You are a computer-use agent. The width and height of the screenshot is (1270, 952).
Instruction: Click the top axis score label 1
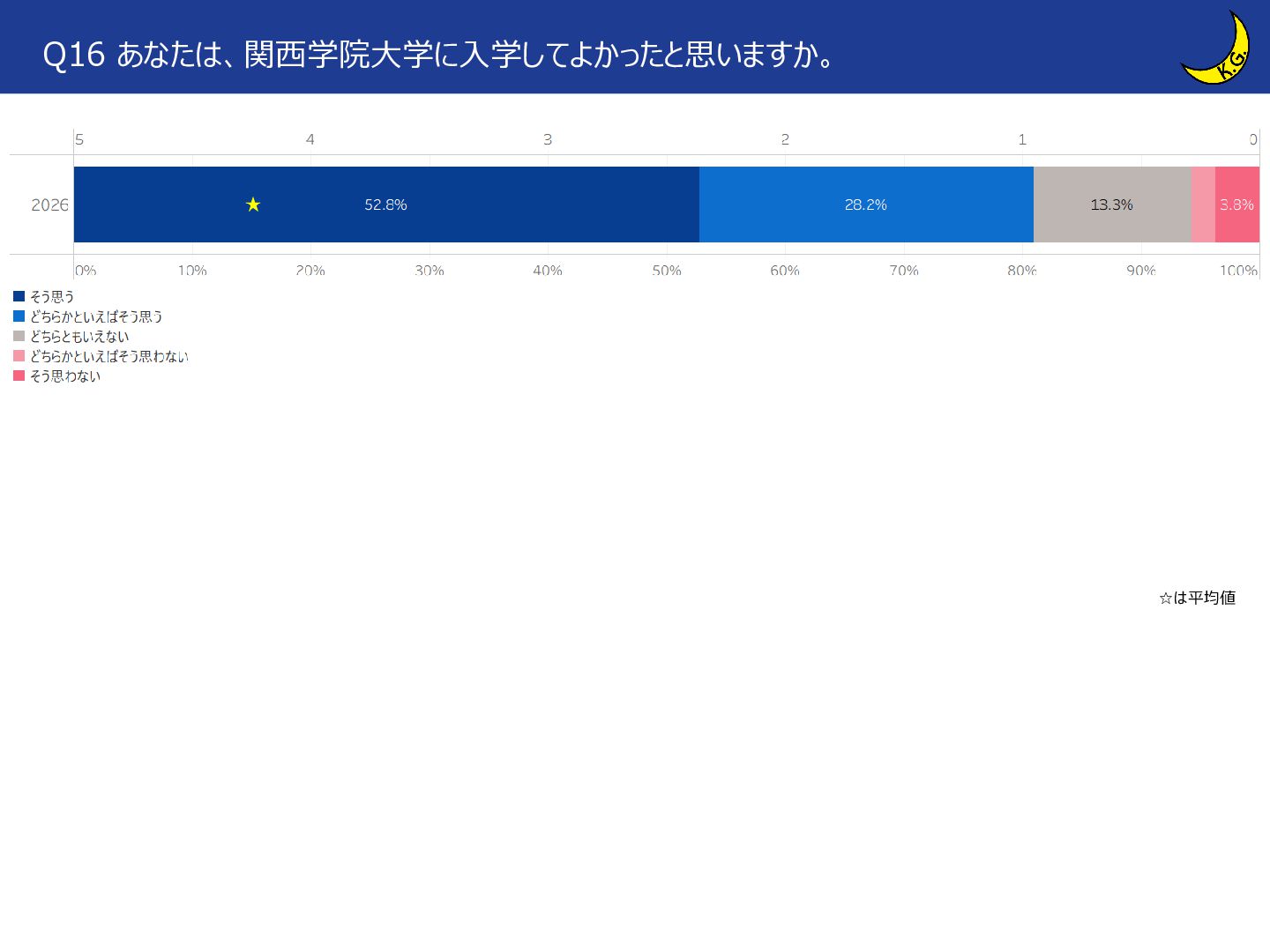[x=1022, y=139]
